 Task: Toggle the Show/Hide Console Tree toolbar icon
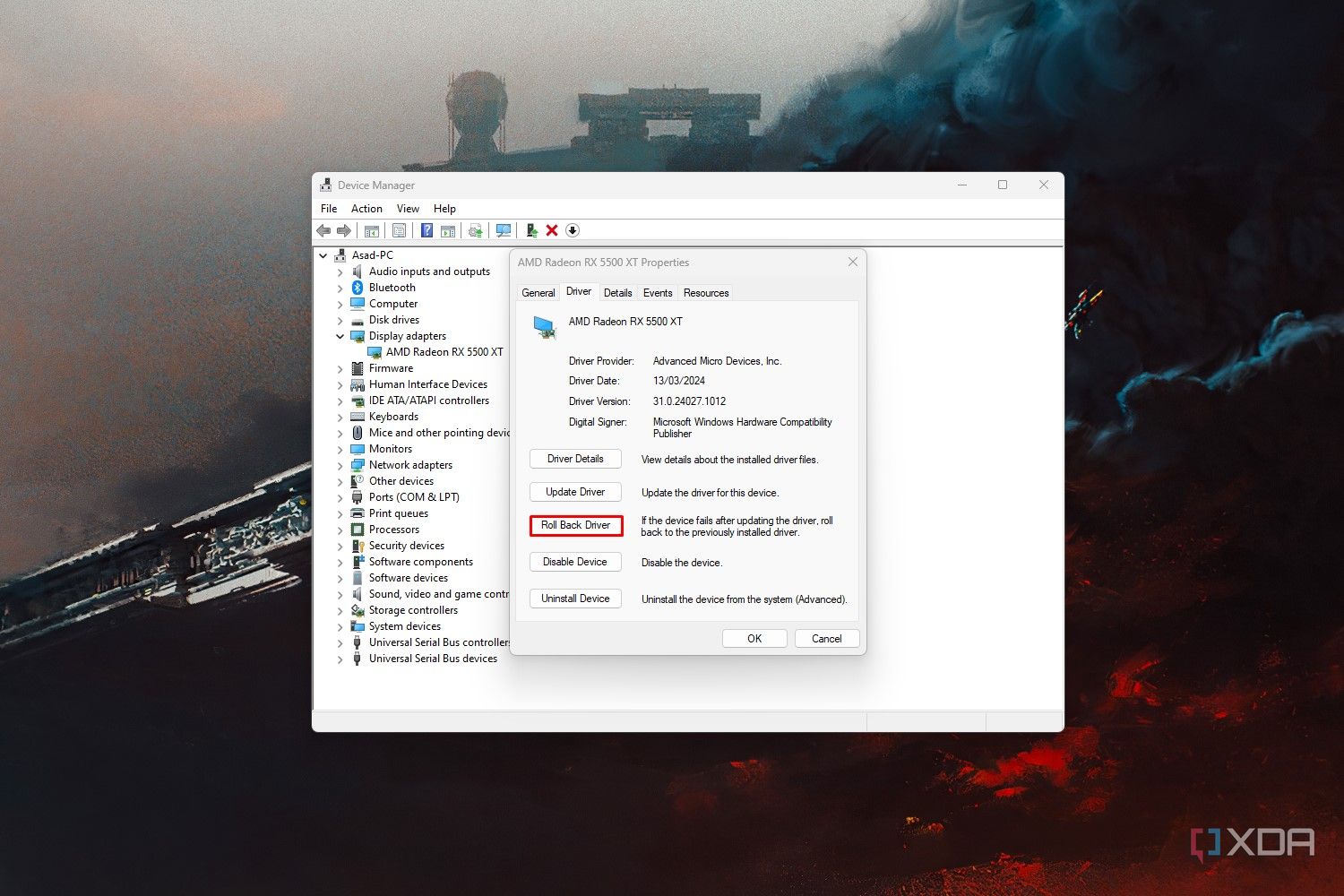372,230
